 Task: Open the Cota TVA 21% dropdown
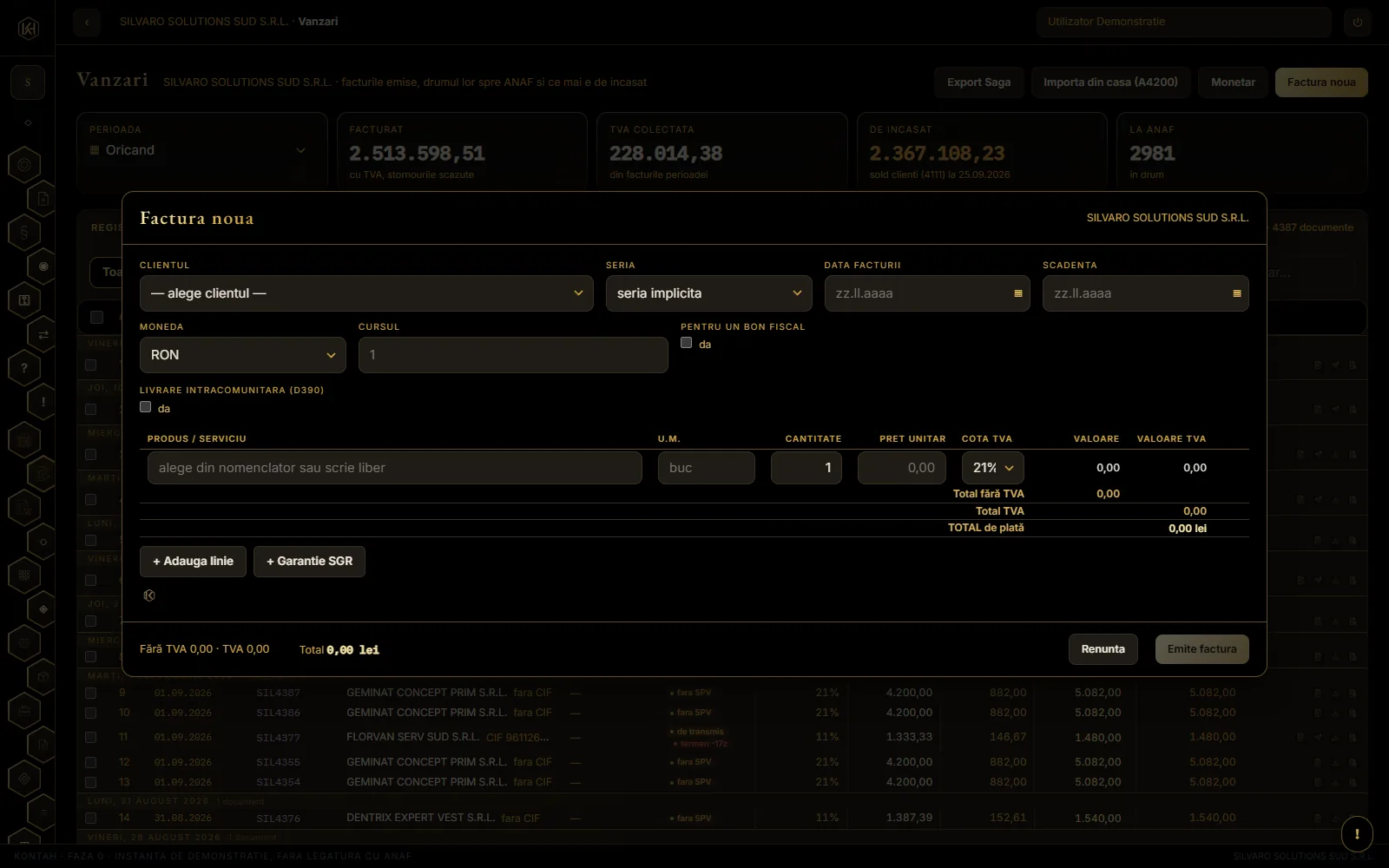tap(993, 468)
